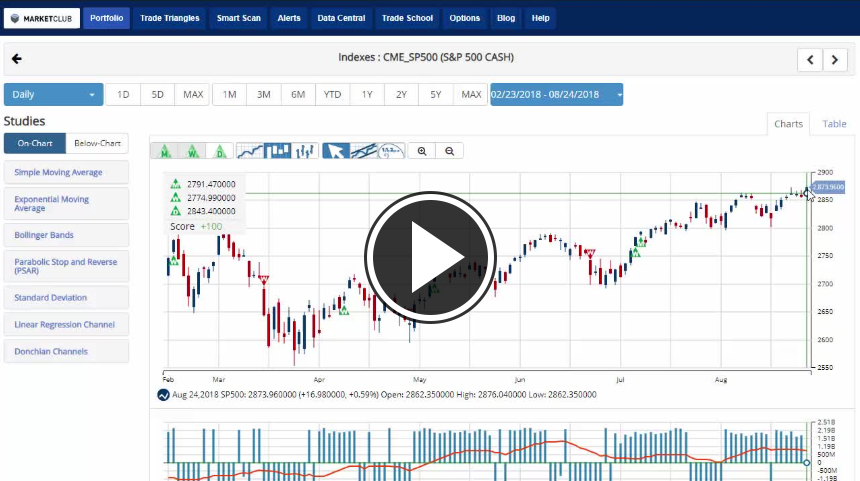This screenshot has width=860, height=481.
Task: Open the date range dropdown
Action: point(556,95)
